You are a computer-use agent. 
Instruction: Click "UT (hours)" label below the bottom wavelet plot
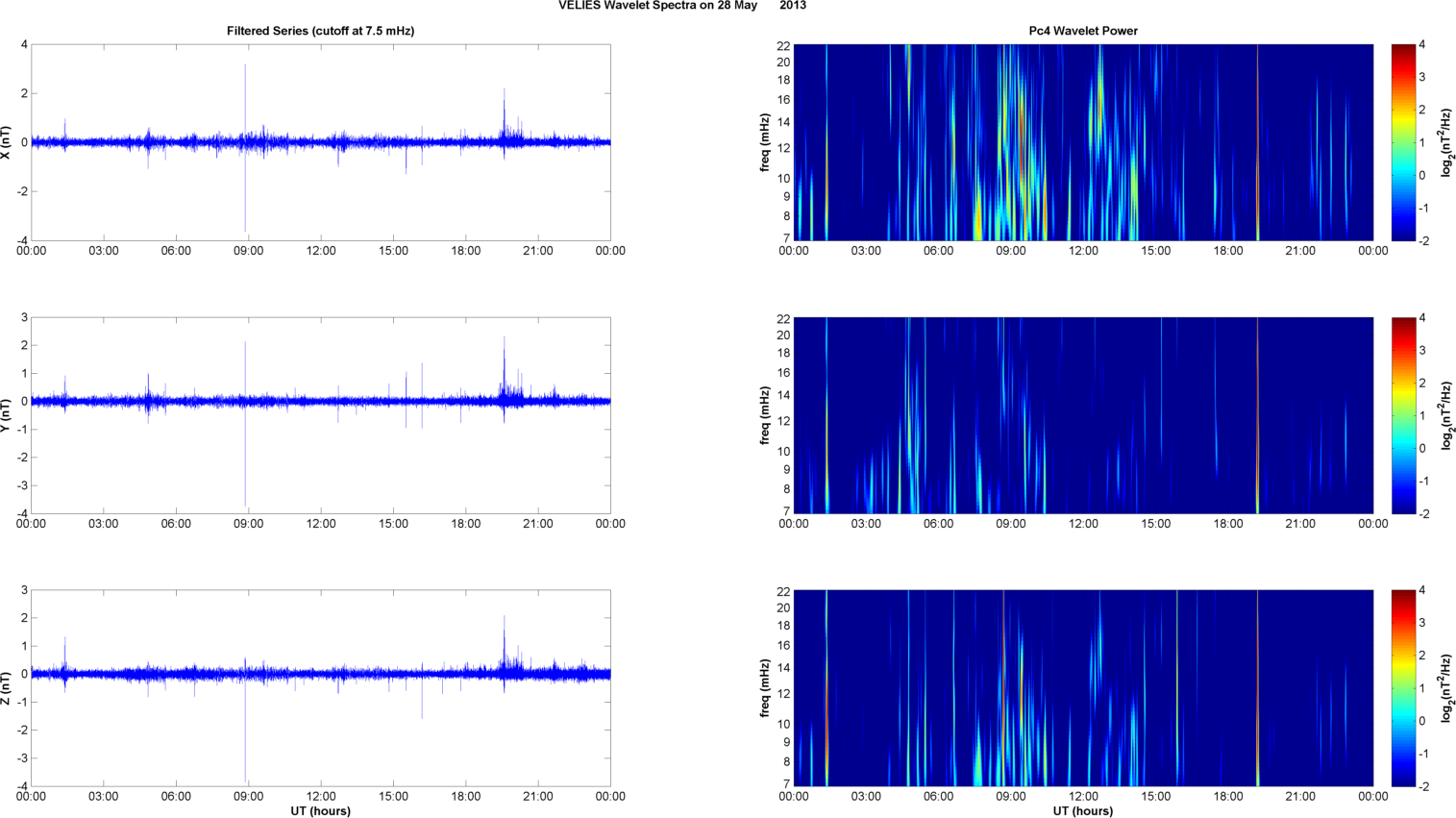[1083, 811]
